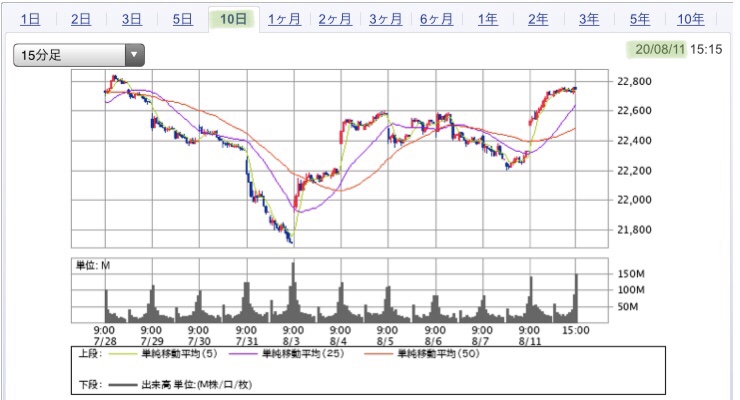This screenshot has height=400, width=740.
Task: Click the 8/3 date axis label
Action: pyautogui.click(x=291, y=341)
